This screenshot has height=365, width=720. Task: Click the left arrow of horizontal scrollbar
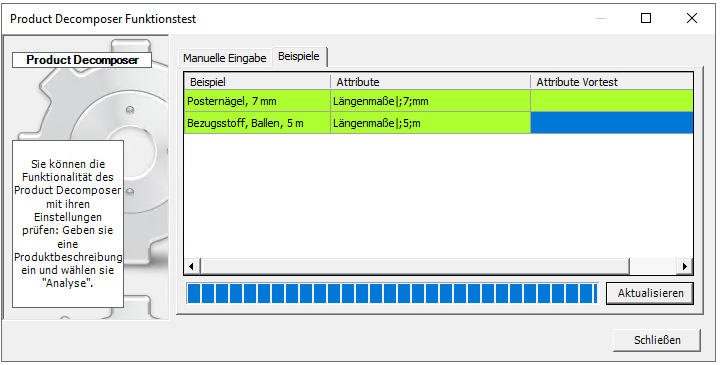pos(192,266)
